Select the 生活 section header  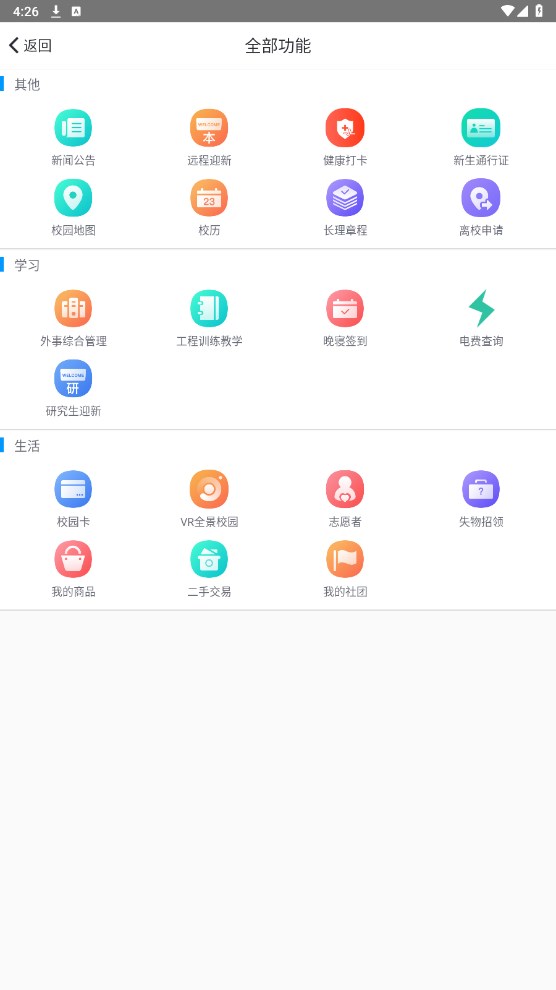tap(27, 446)
